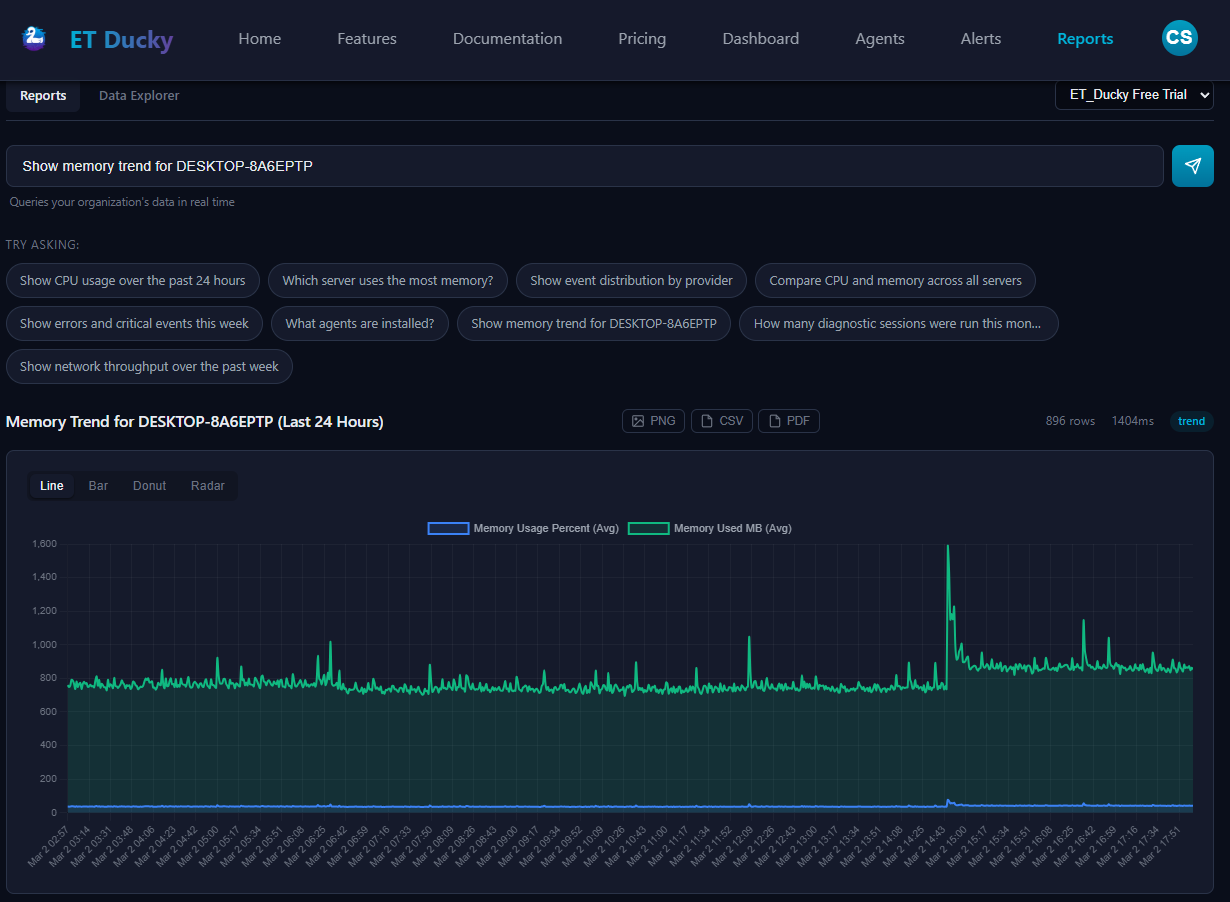Open the Dashboard page from the navbar
The width and height of the screenshot is (1230, 902).
click(760, 38)
